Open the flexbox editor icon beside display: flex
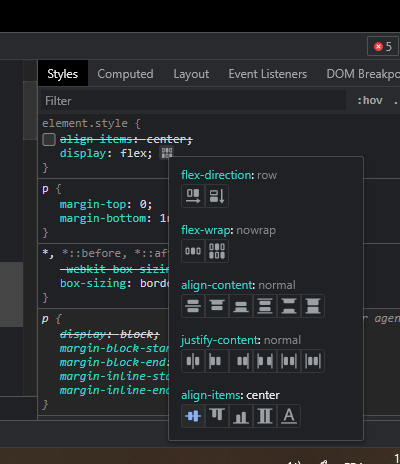The image size is (400, 464). 167,153
